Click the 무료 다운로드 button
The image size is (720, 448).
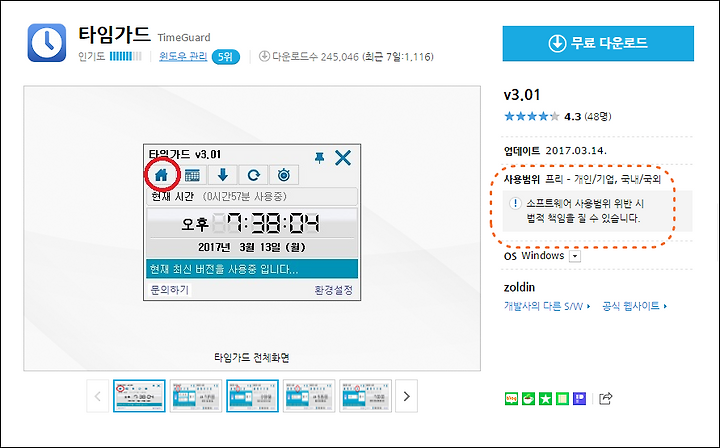click(x=598, y=44)
